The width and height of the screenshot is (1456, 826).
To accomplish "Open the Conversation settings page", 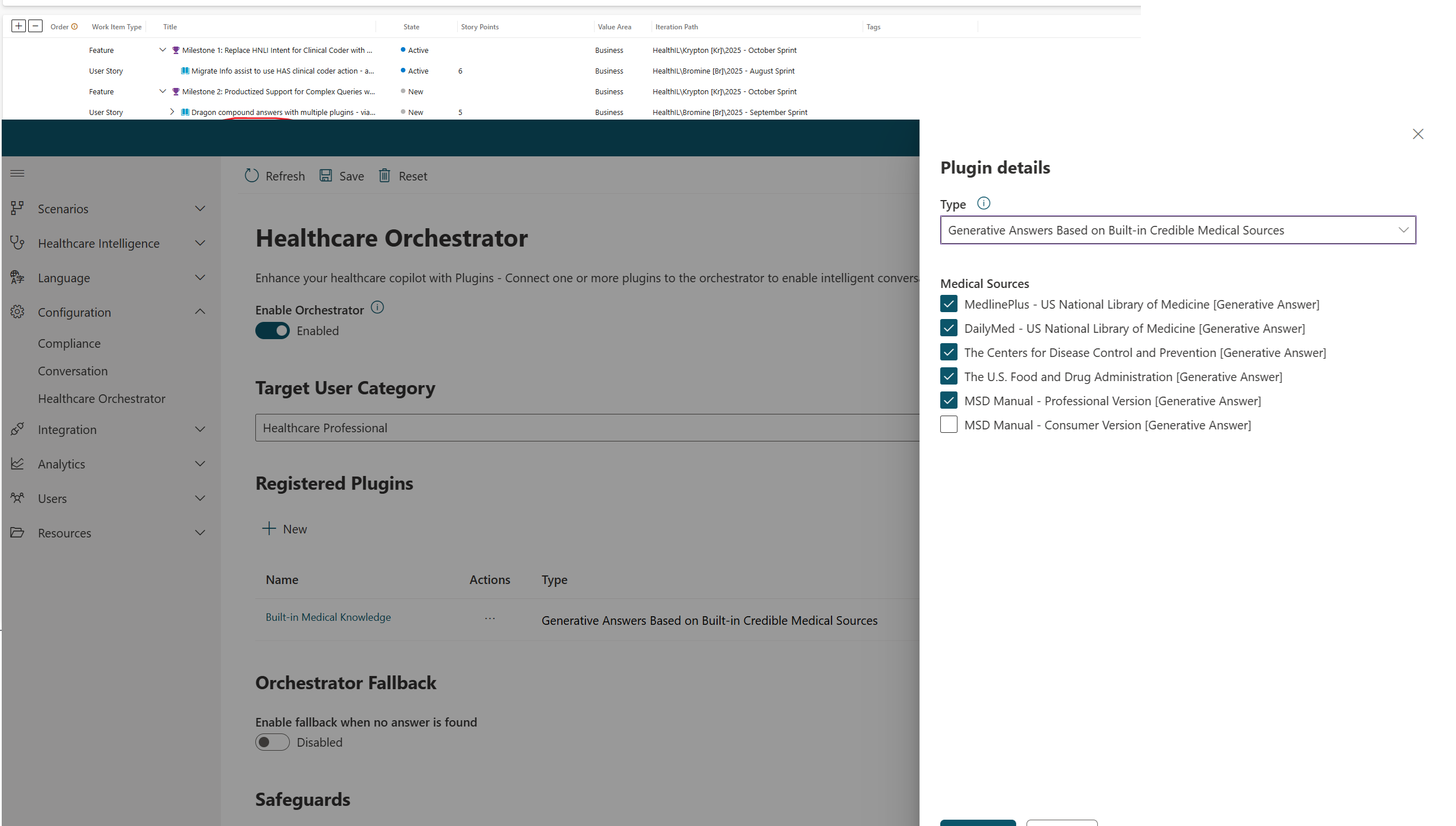I will pyautogui.click(x=72, y=371).
